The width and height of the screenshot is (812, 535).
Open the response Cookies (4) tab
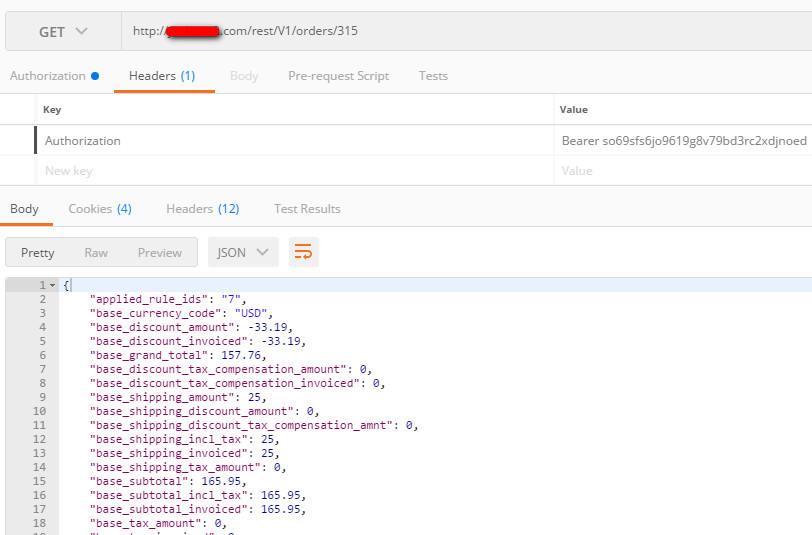coord(99,209)
